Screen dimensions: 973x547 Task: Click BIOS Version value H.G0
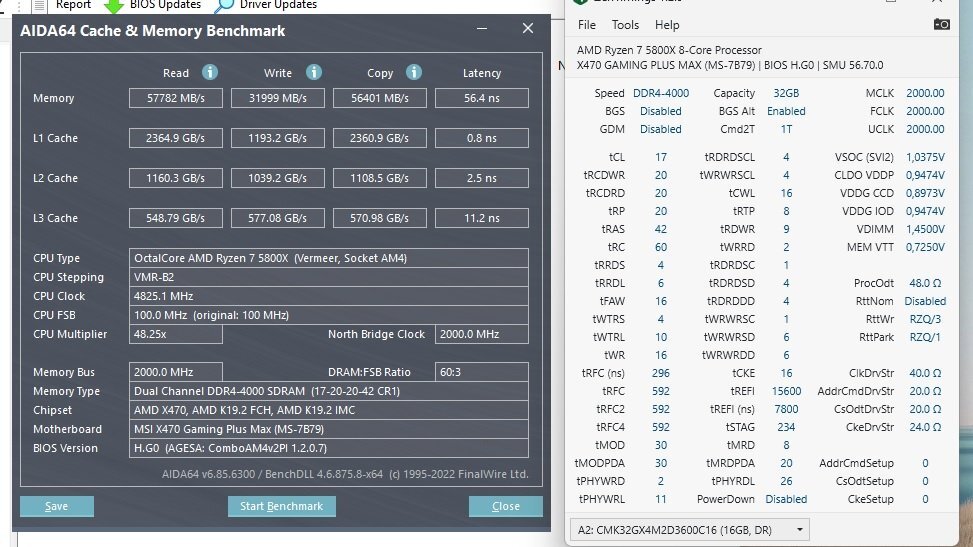click(329, 448)
